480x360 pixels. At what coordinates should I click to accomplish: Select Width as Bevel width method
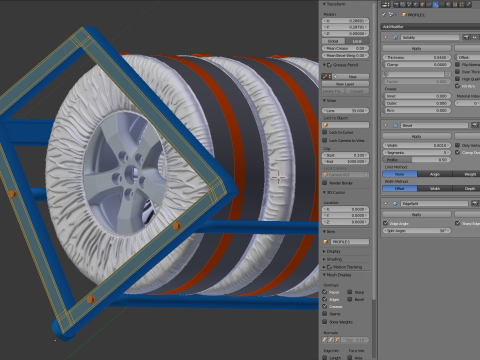(x=435, y=188)
